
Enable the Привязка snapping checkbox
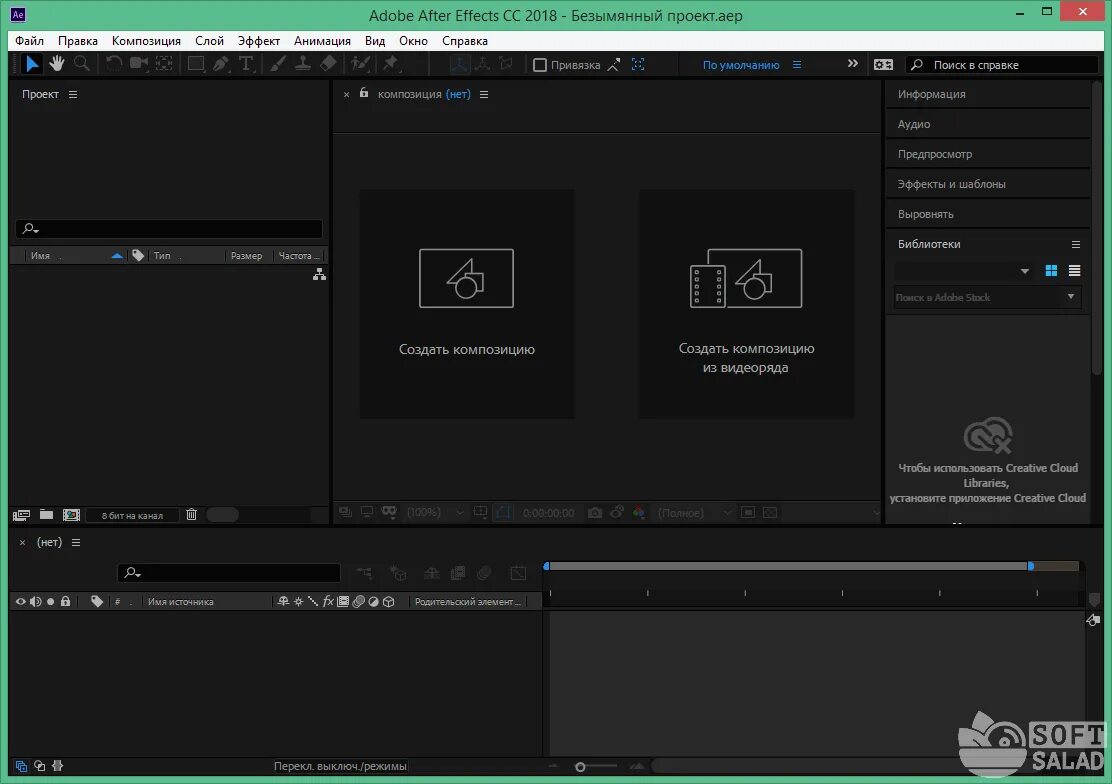click(x=540, y=65)
